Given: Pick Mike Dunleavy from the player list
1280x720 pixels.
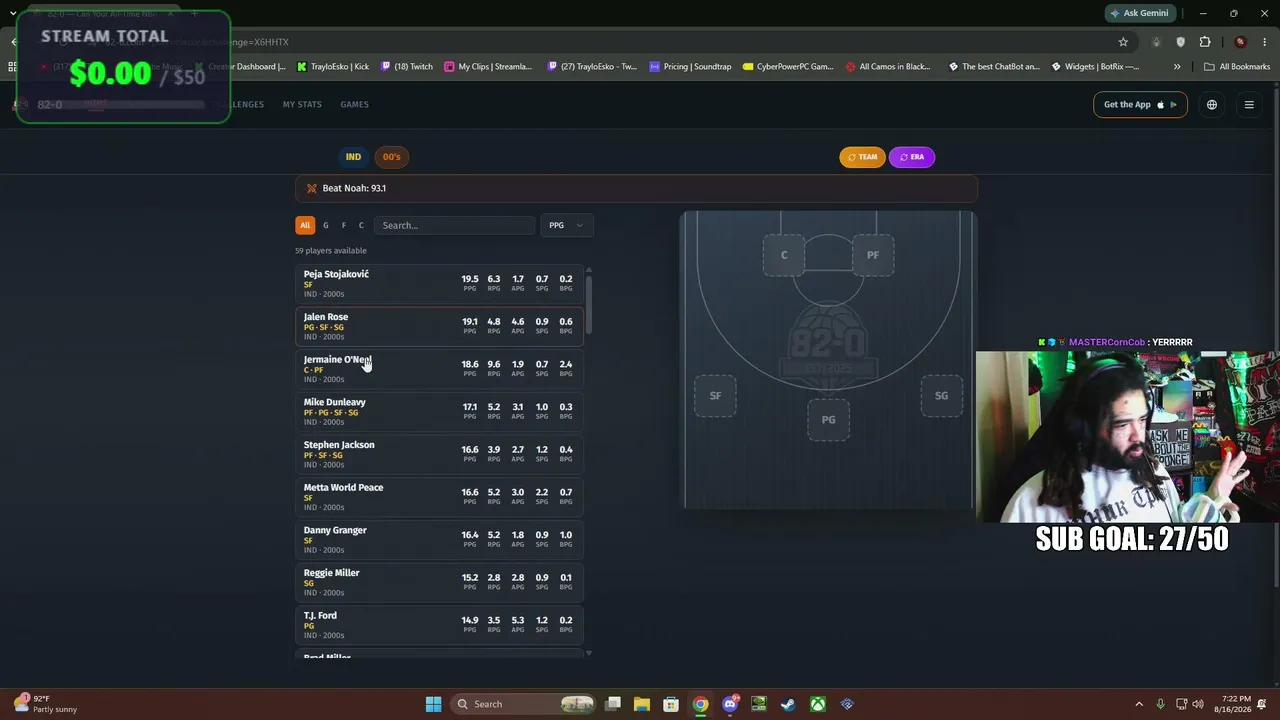Looking at the screenshot, I should [440, 412].
